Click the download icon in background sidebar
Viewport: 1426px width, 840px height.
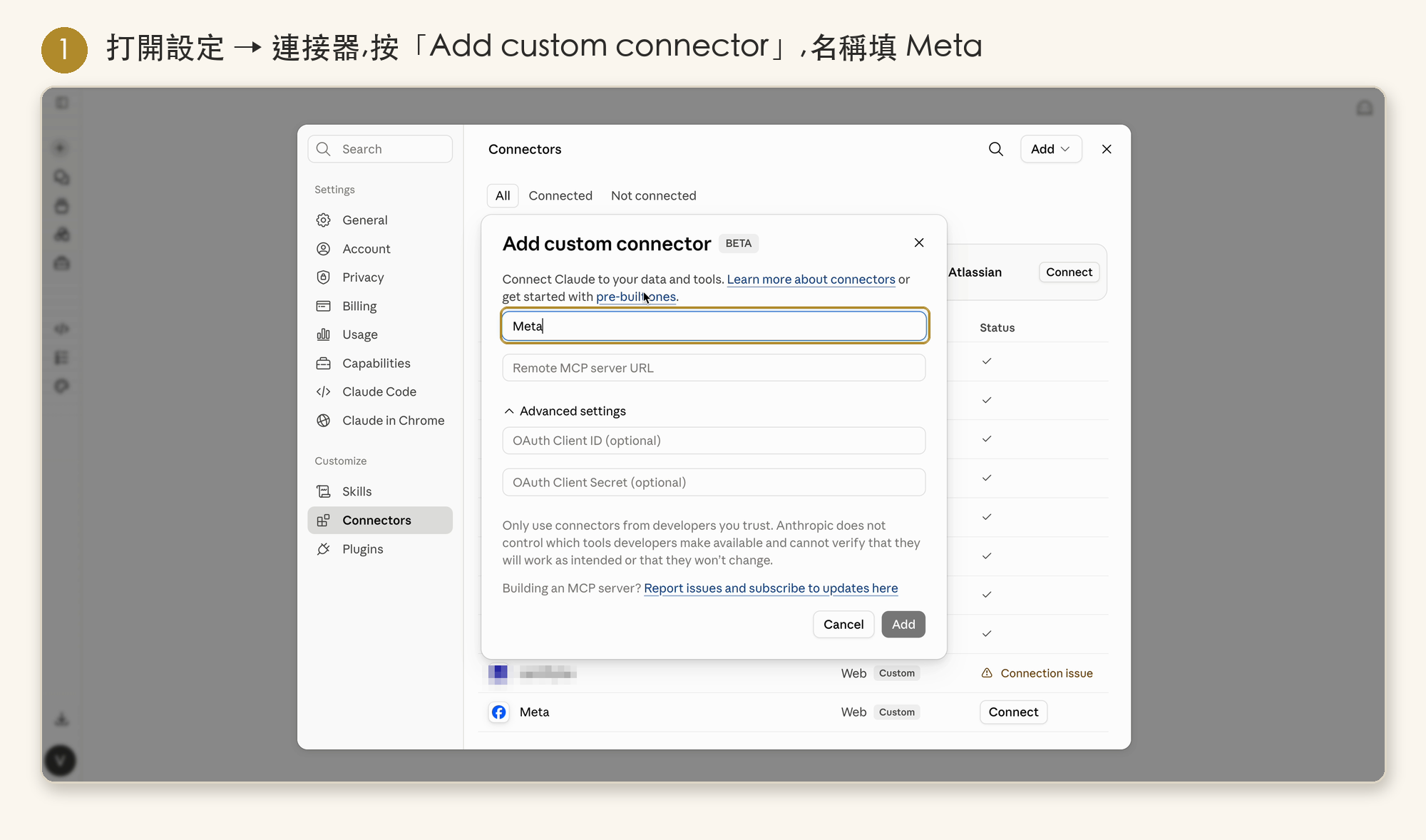pyautogui.click(x=61, y=719)
